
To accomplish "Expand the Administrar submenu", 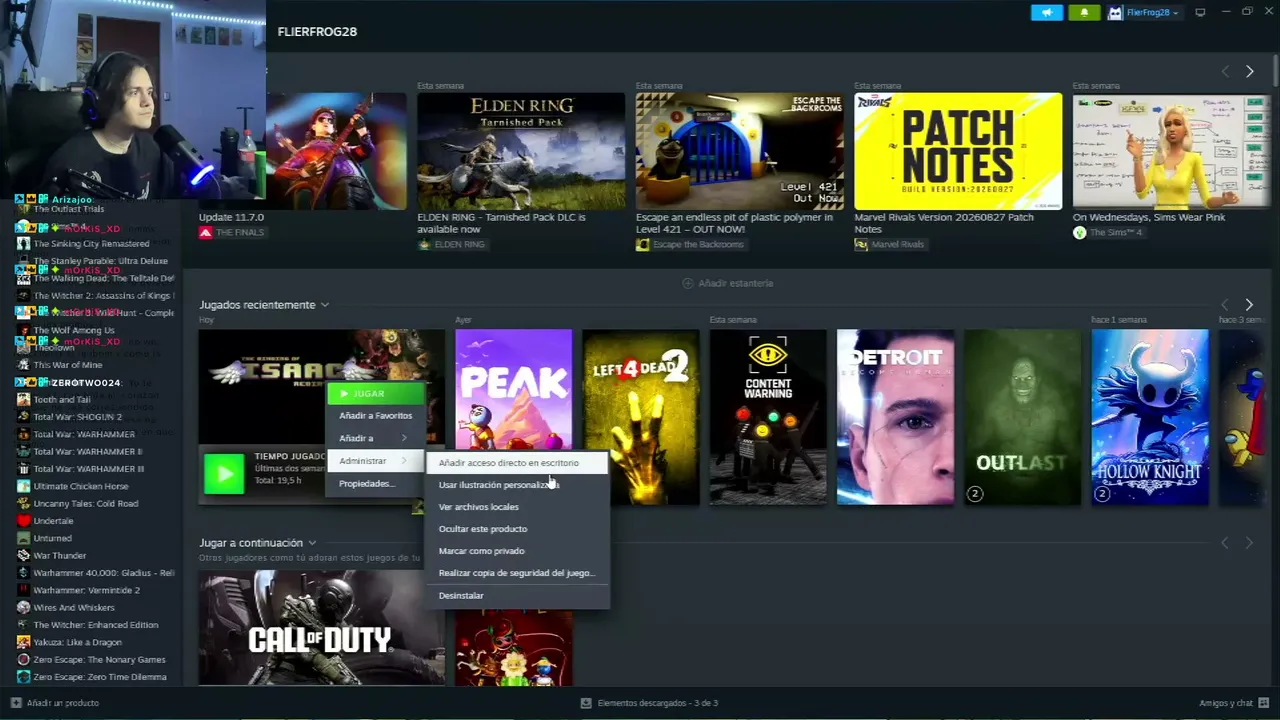I will point(375,461).
